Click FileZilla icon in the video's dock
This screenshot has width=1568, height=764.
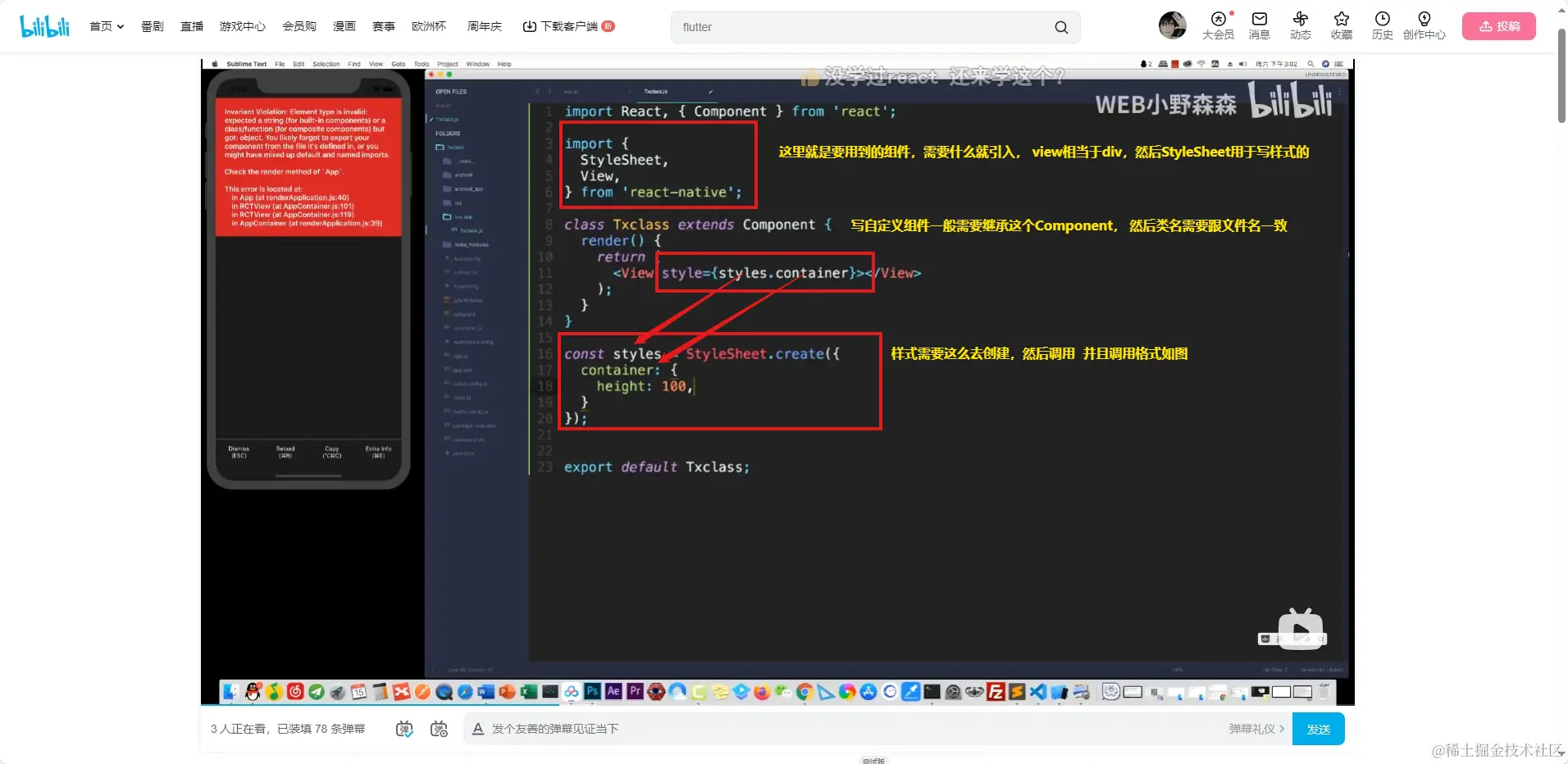coord(996,692)
